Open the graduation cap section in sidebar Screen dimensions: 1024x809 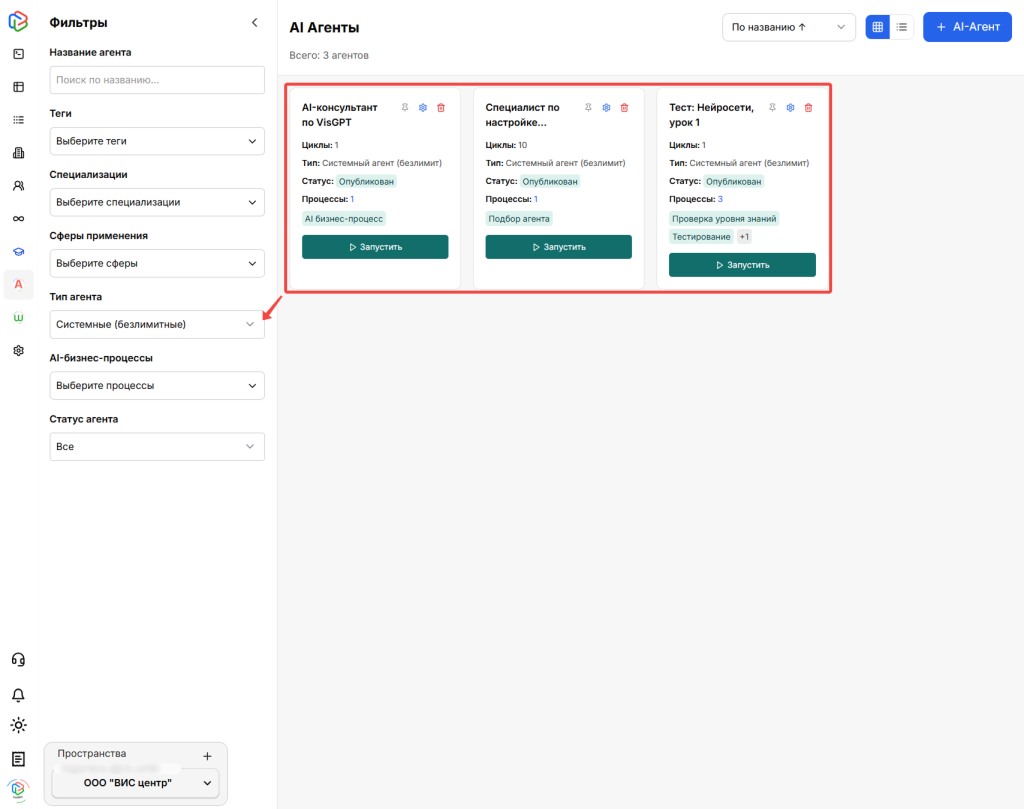[x=18, y=252]
